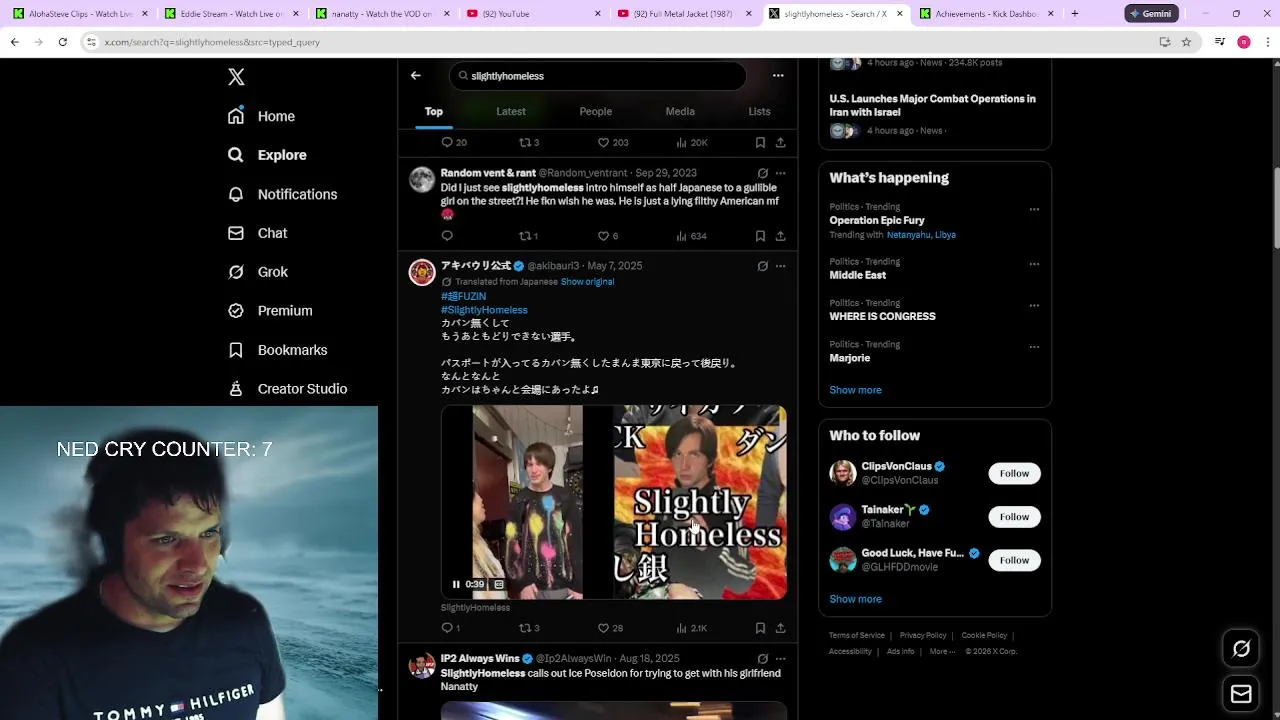Follow ClipsVonClaus
The image size is (1280, 720).
1014,473
